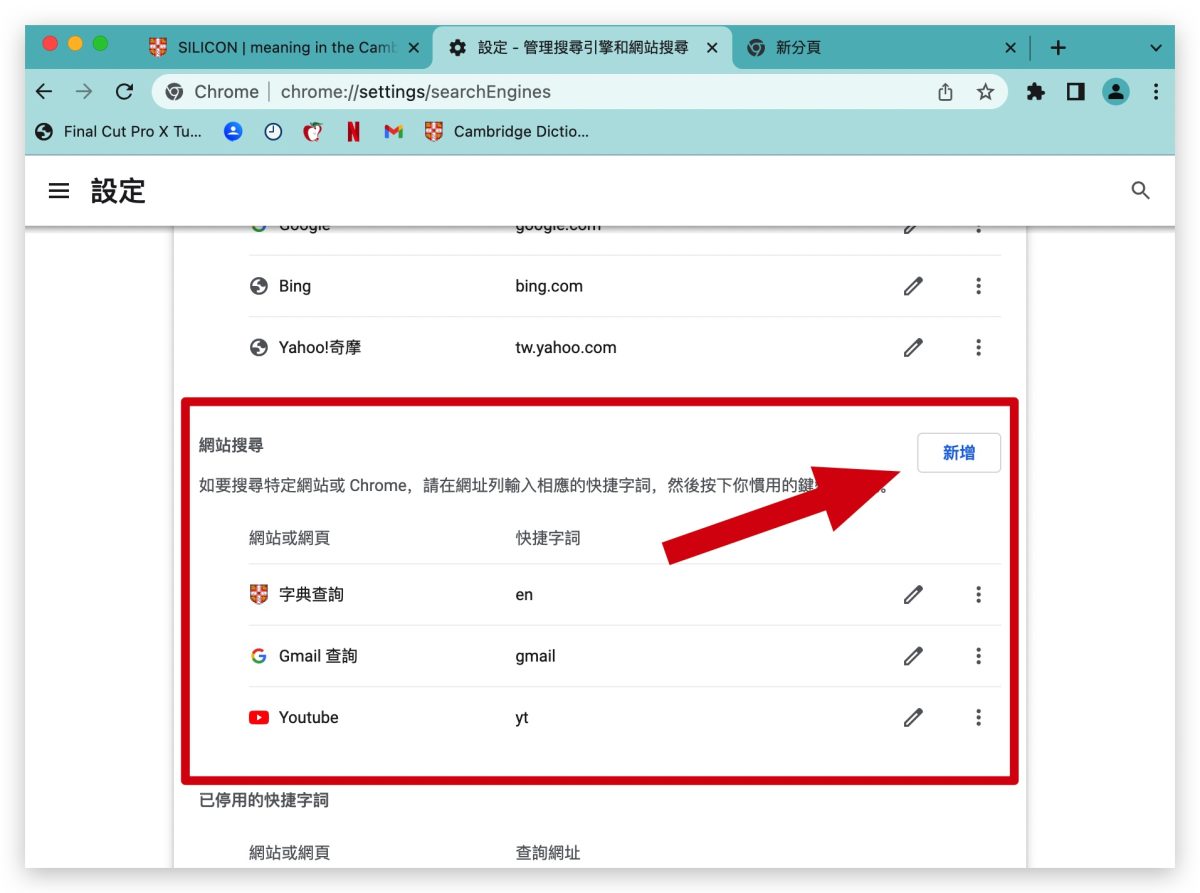
Task: Click the browser forward arrow
Action: pyautogui.click(x=84, y=92)
